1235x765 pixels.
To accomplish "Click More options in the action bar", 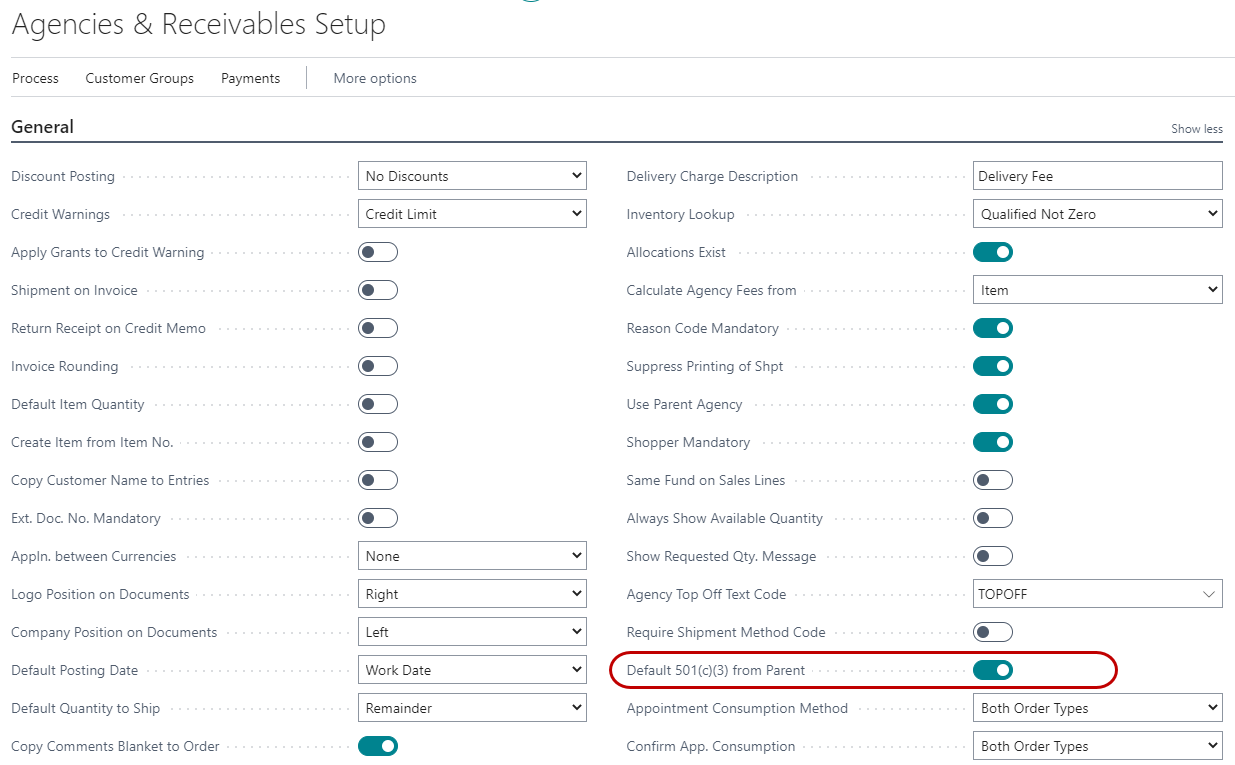I will 375,78.
